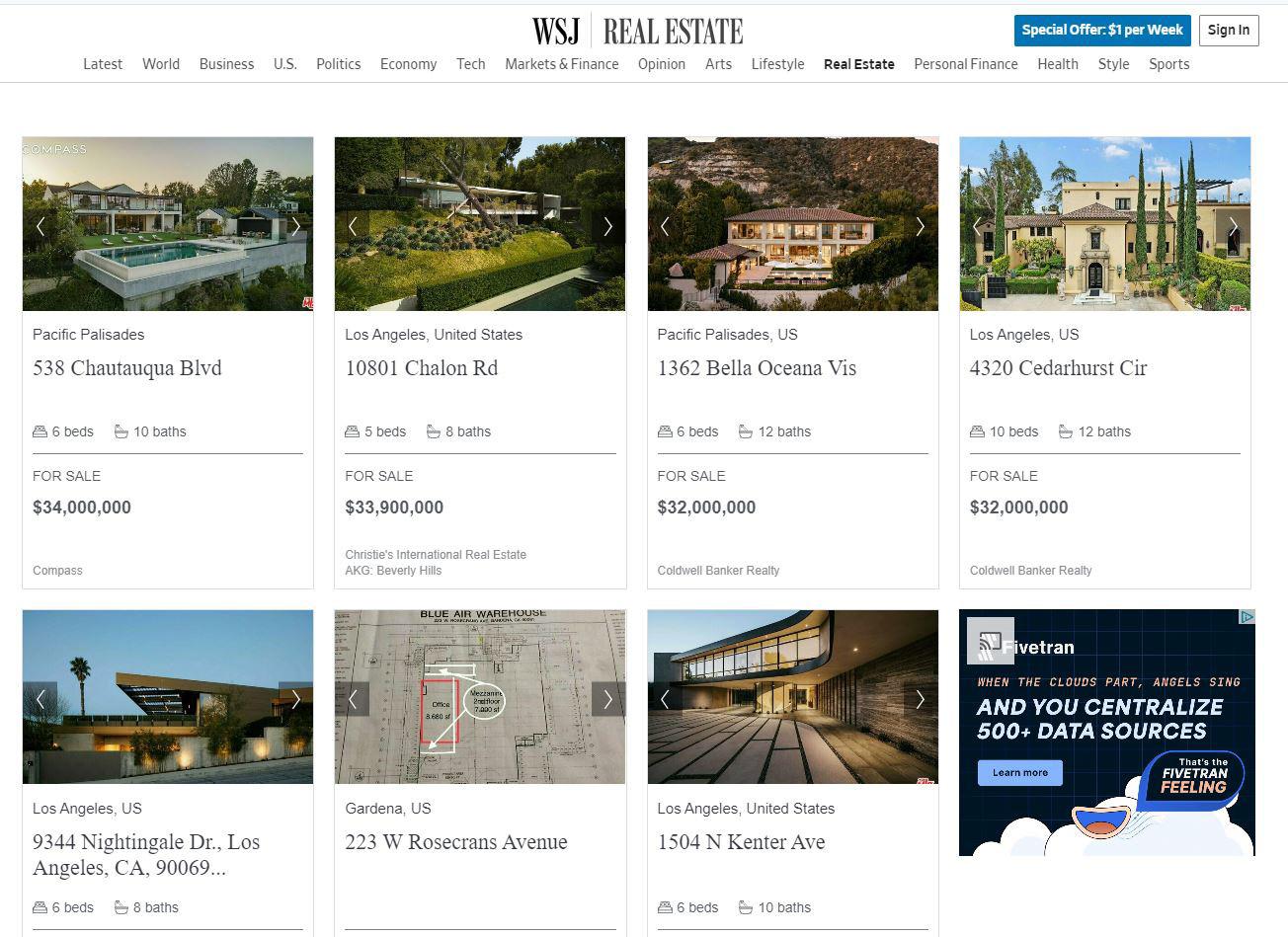1288x937 pixels.
Task: Show previous photo of 9344 Nightingale Dr listing
Action: click(40, 699)
